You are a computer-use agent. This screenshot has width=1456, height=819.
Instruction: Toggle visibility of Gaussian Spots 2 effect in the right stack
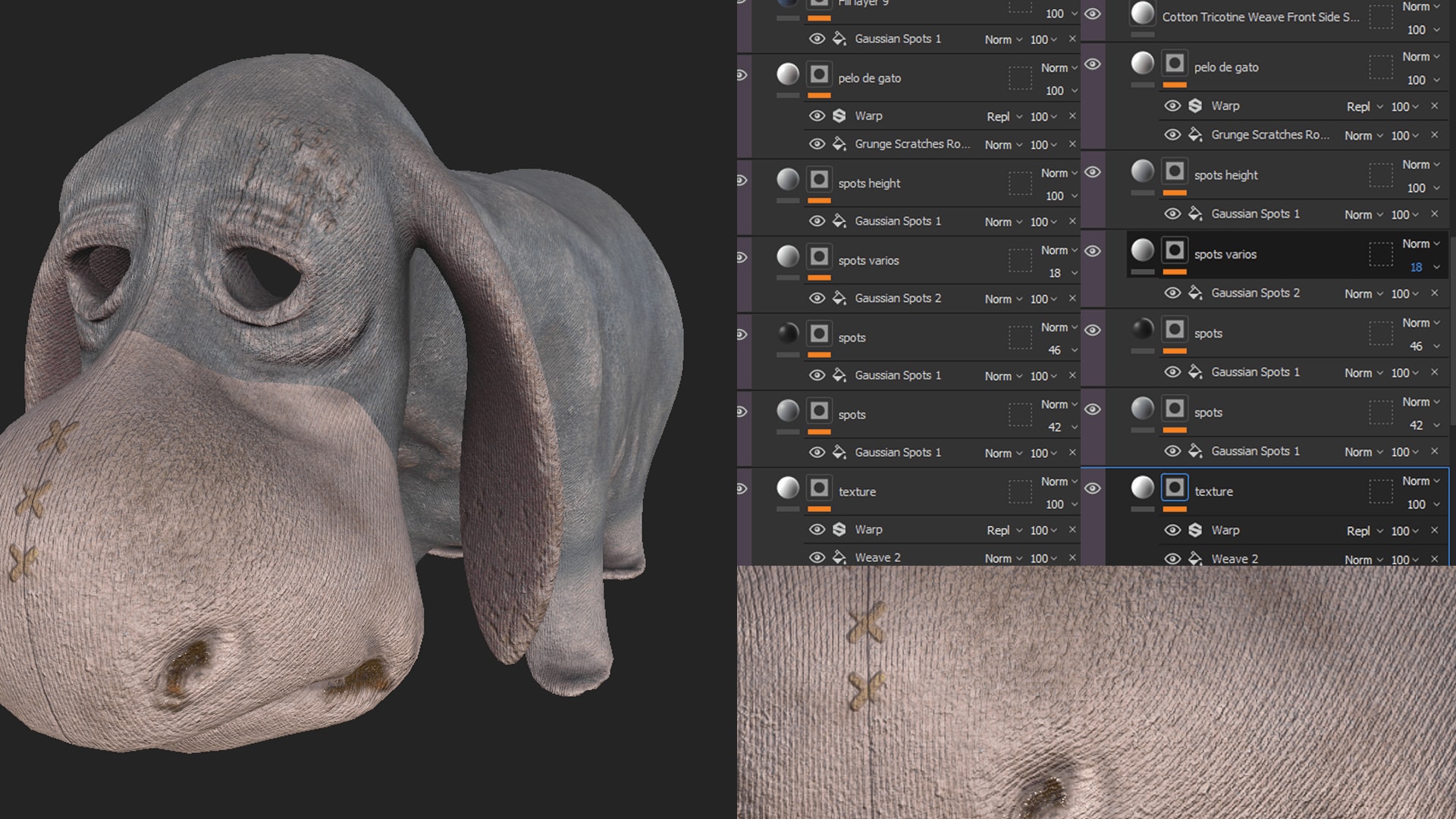pyautogui.click(x=1172, y=293)
